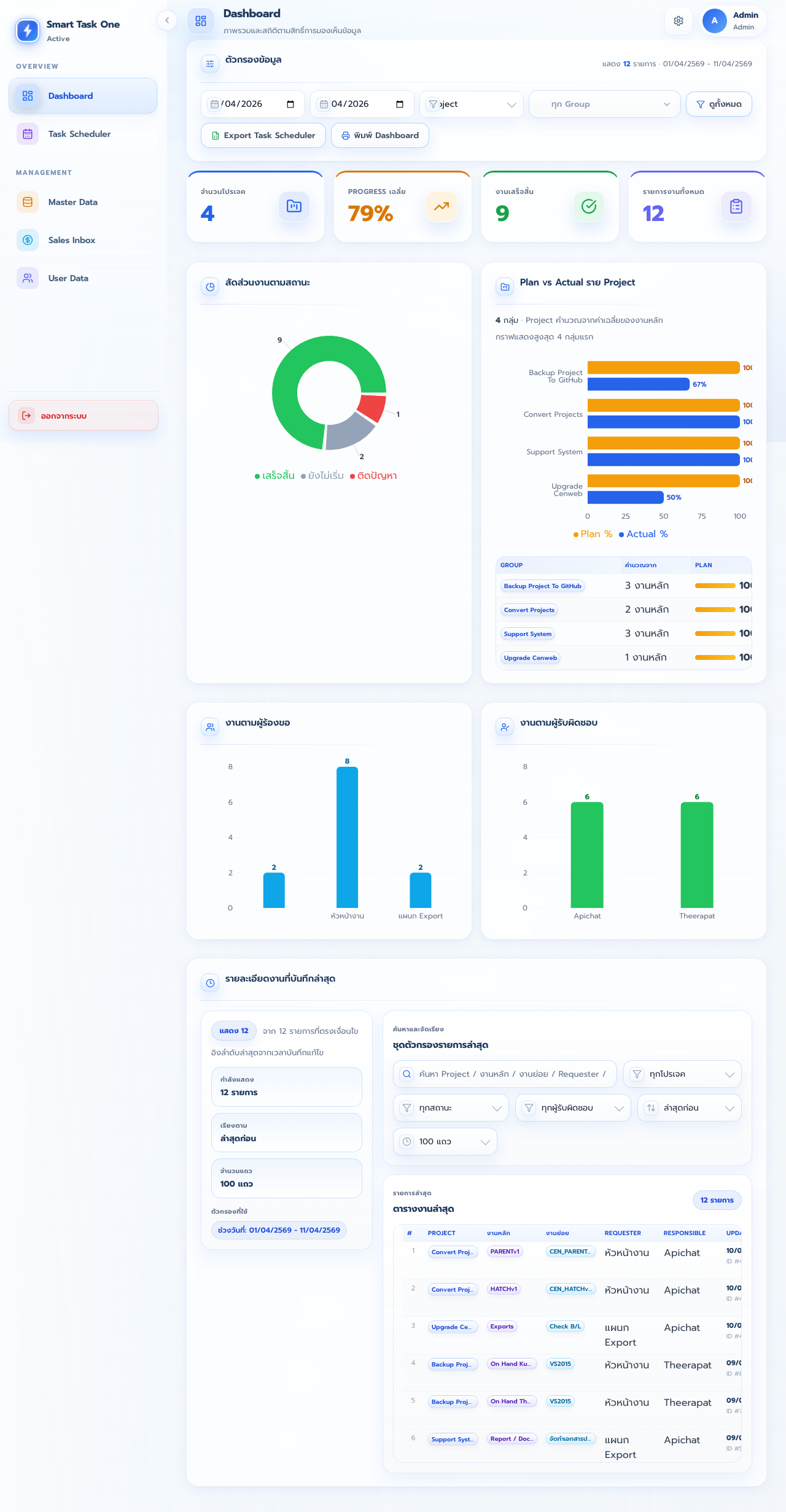Go to Dashboard in the sidebar
The image size is (786, 1512).
(83, 96)
